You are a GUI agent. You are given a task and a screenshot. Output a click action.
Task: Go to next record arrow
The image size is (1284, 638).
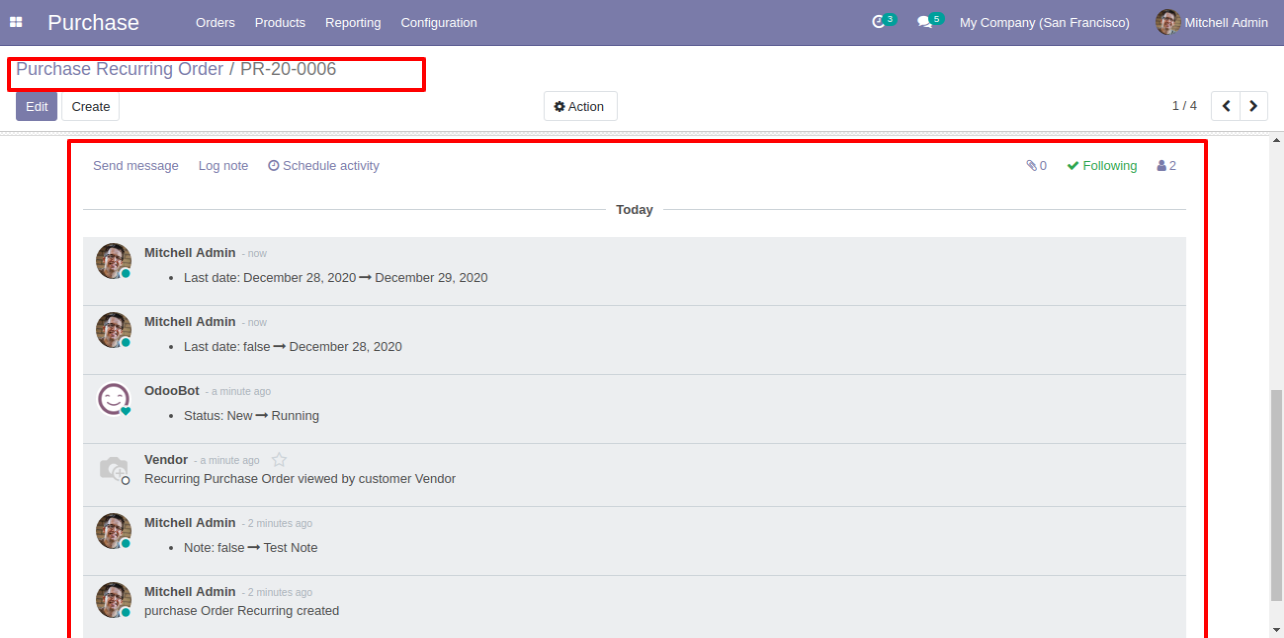coord(1254,106)
